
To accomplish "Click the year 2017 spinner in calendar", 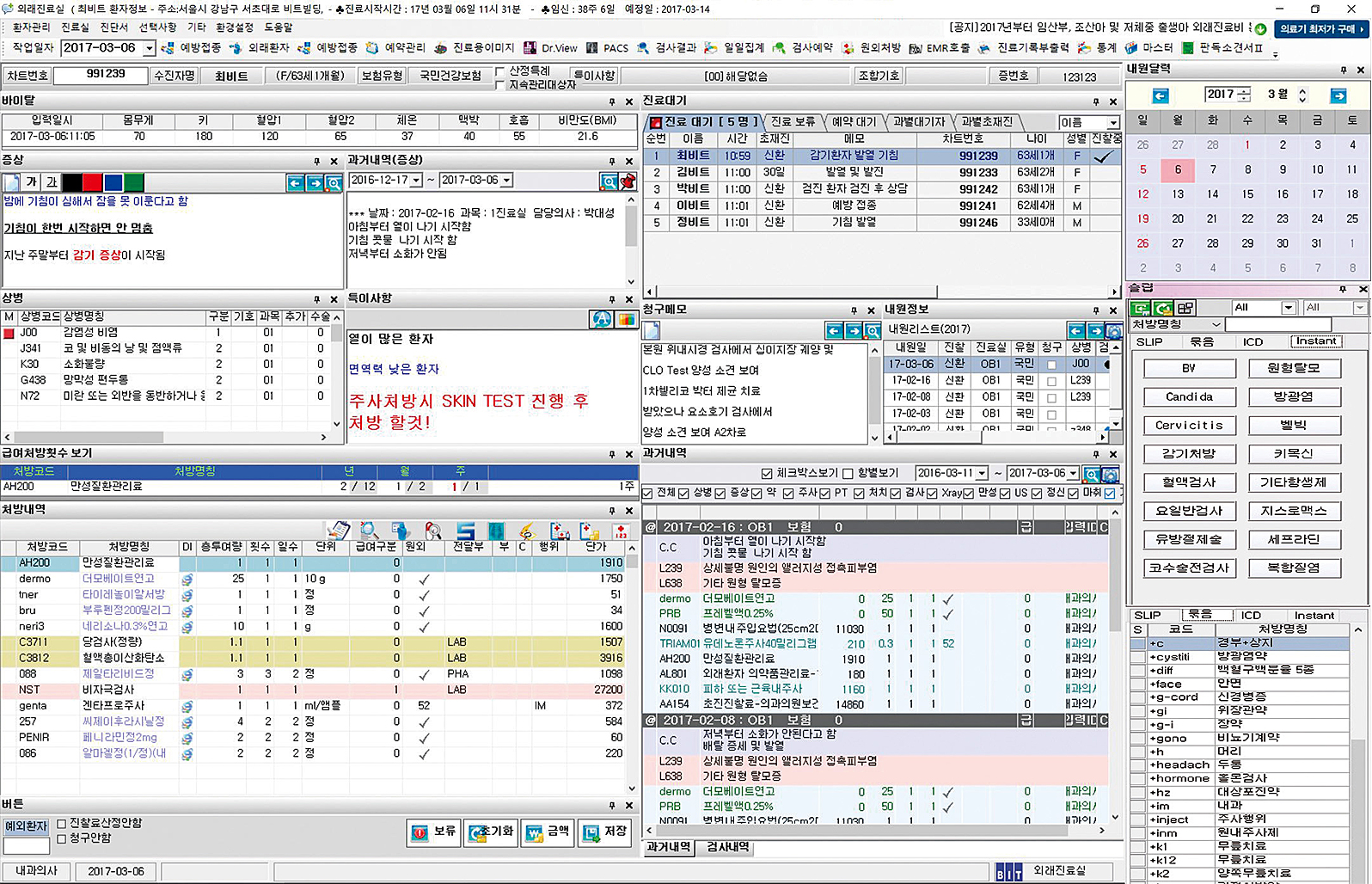I will tap(1245, 95).
